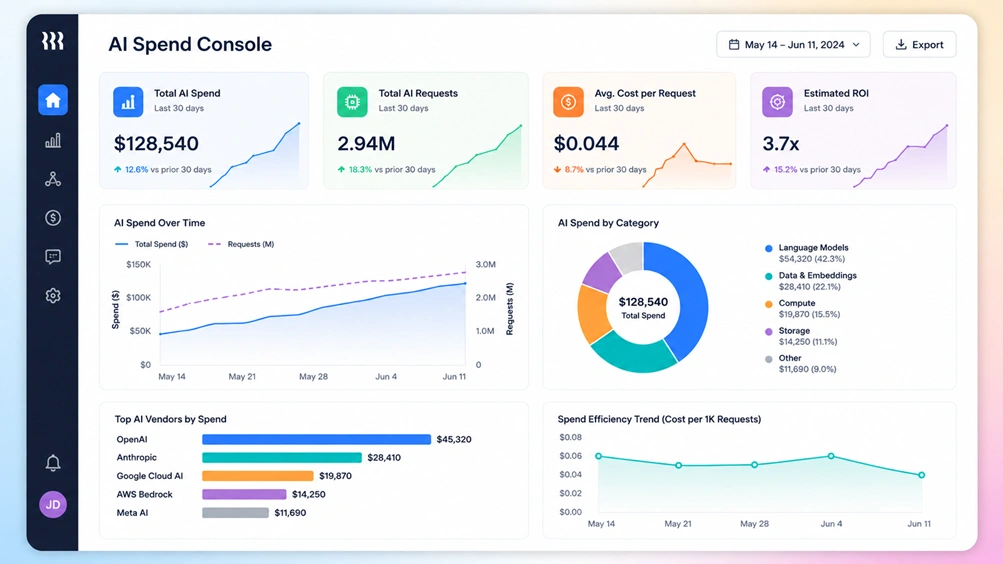Click the Top AI Vendors by Spend title

coord(170,419)
